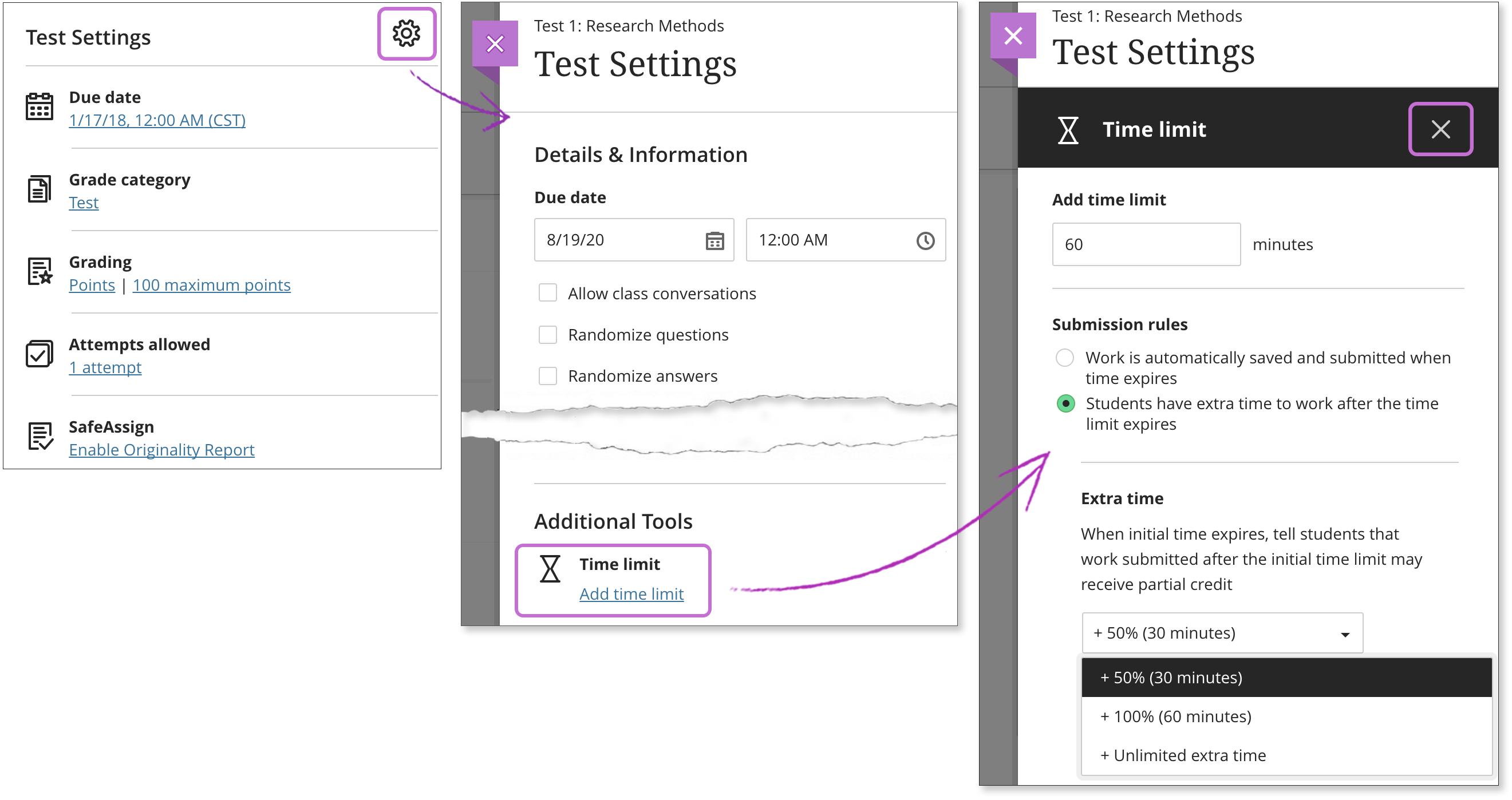Click the Points grading link
The image size is (1512, 800).
[92, 285]
